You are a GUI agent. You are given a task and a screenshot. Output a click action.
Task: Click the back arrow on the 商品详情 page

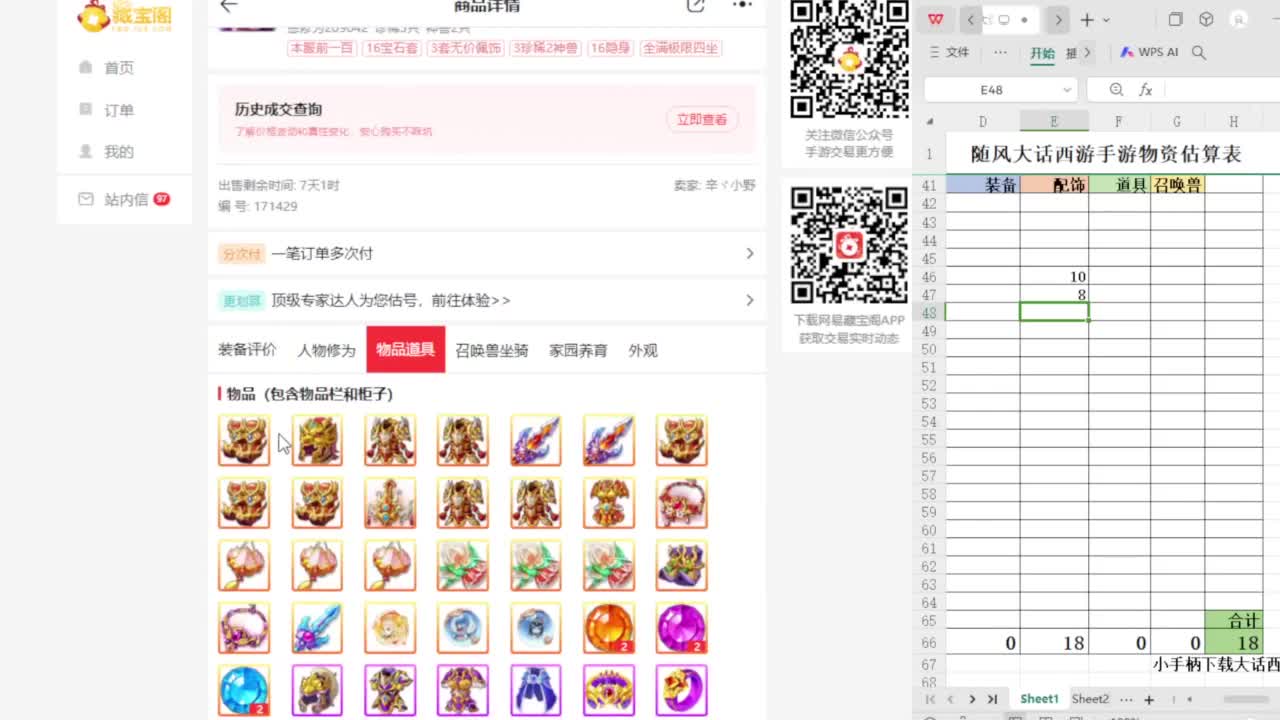(227, 7)
